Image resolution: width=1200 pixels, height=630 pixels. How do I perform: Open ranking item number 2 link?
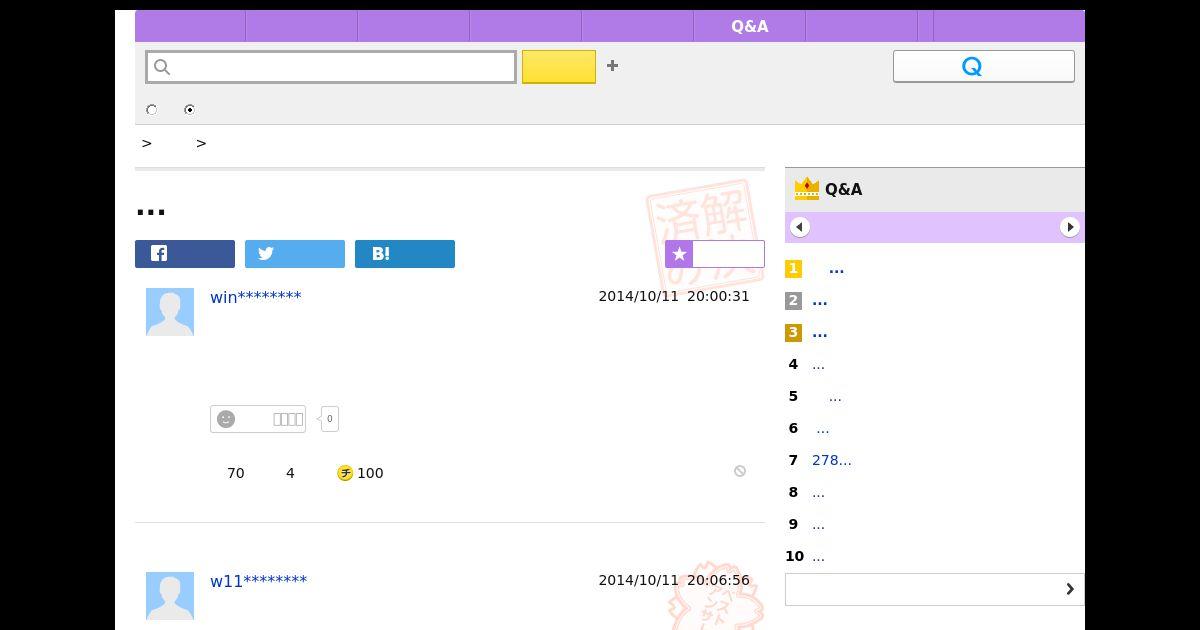(820, 301)
